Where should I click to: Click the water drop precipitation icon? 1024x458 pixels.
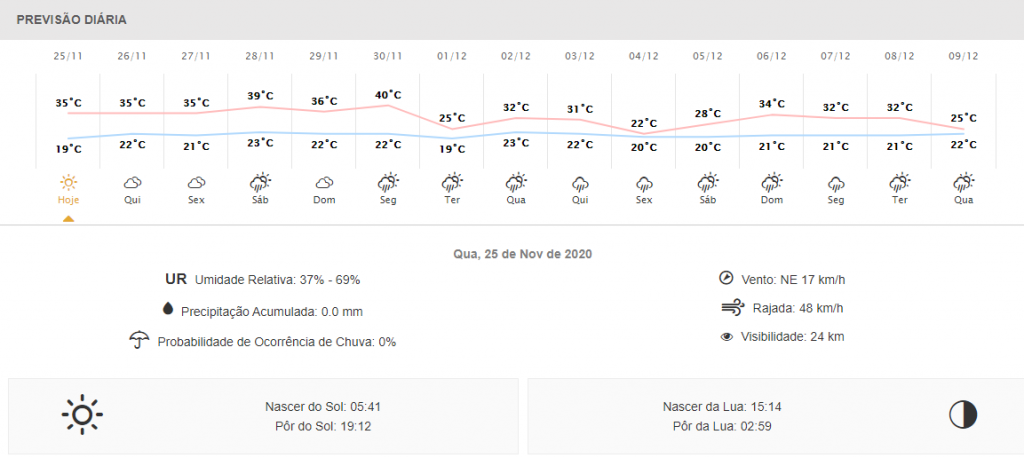click(x=167, y=311)
